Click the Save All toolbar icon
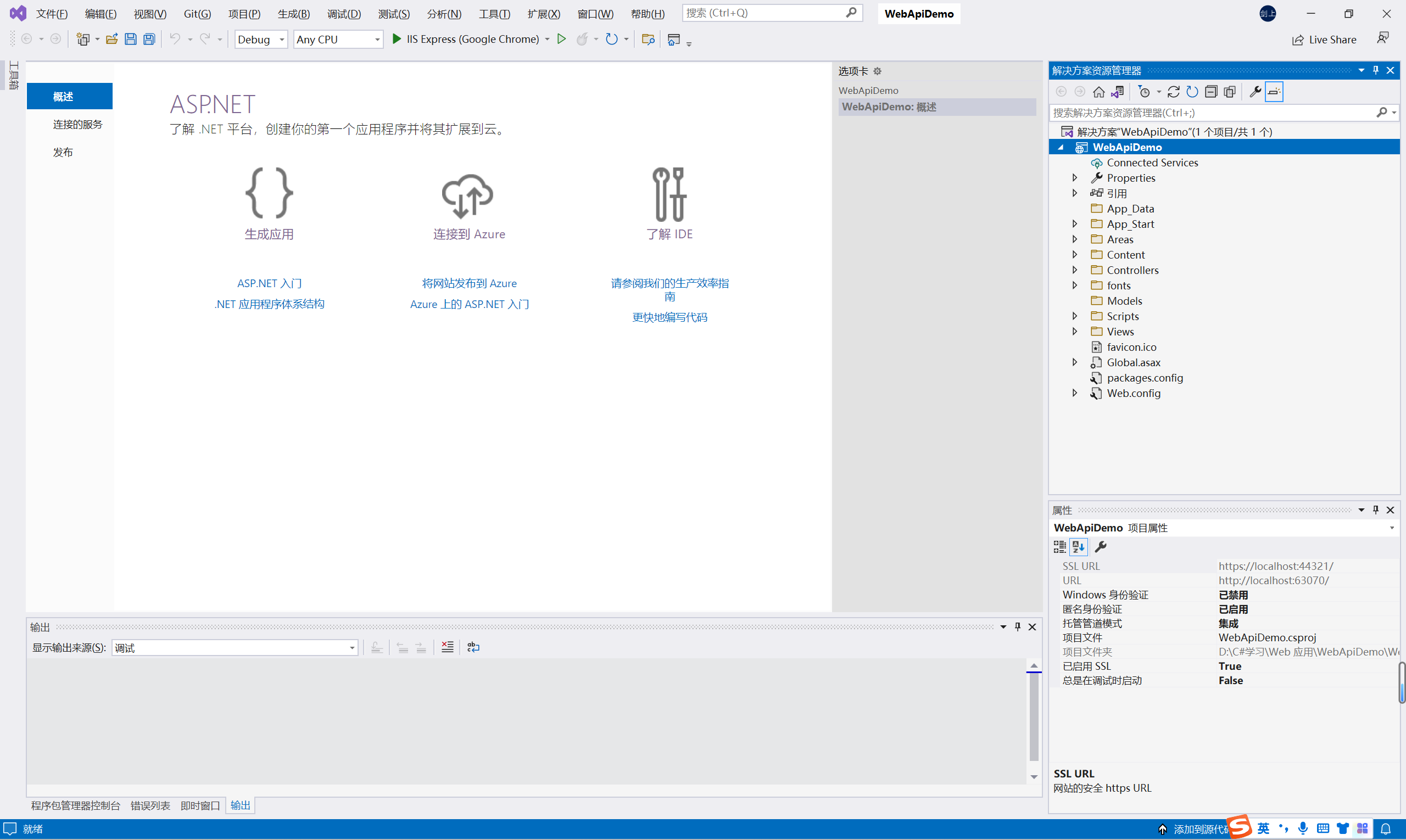Screen dimensions: 1406x840 point(149,39)
